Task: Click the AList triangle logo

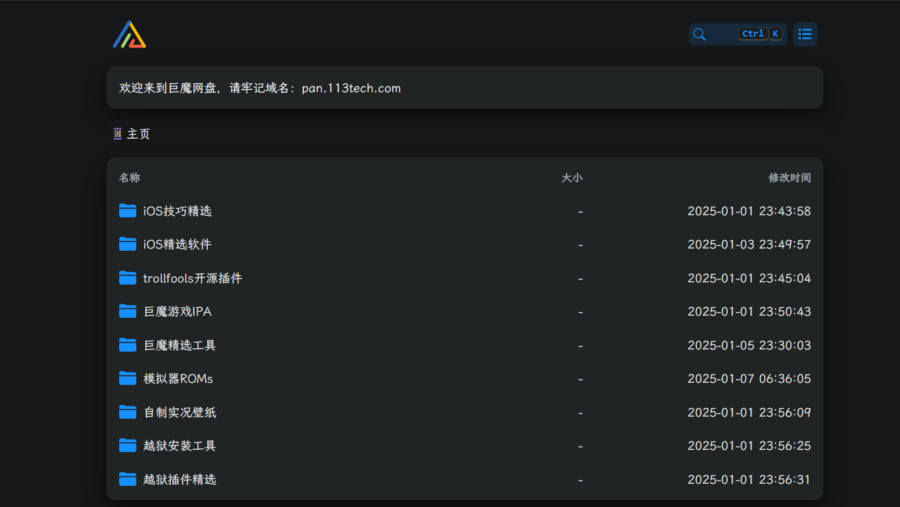Action: [130, 34]
